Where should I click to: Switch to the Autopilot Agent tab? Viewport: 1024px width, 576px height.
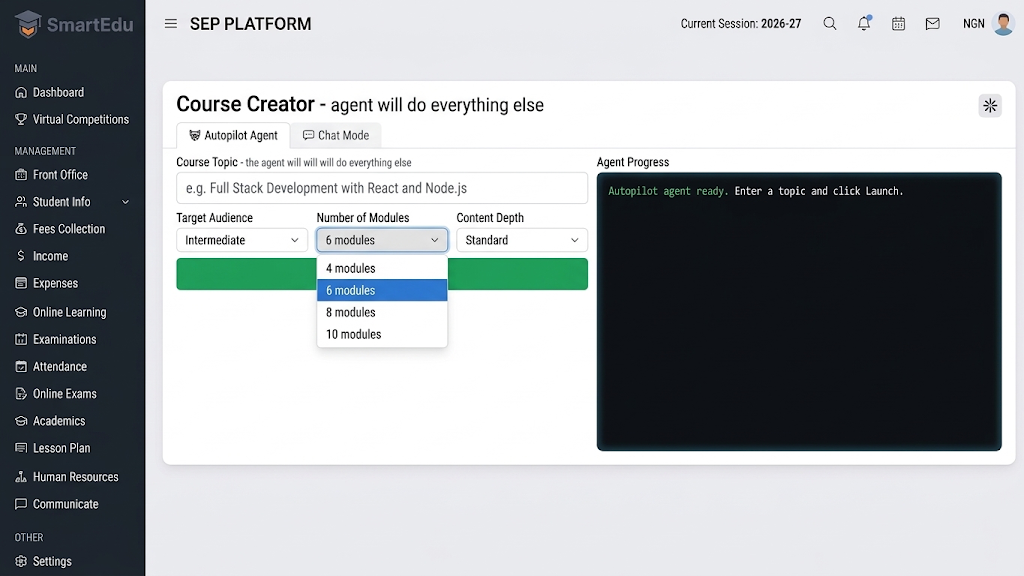(233, 135)
